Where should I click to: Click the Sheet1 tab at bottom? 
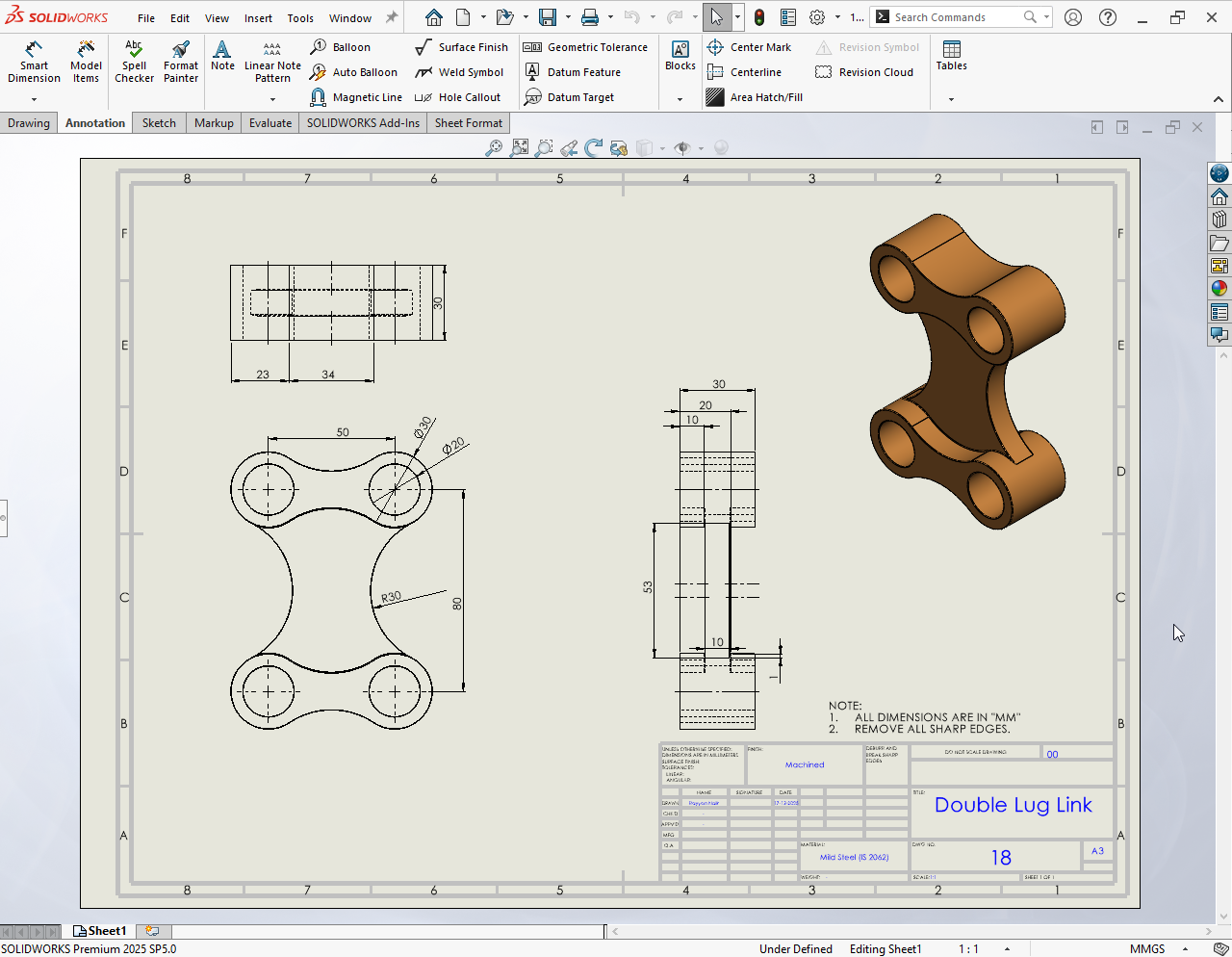pos(100,931)
